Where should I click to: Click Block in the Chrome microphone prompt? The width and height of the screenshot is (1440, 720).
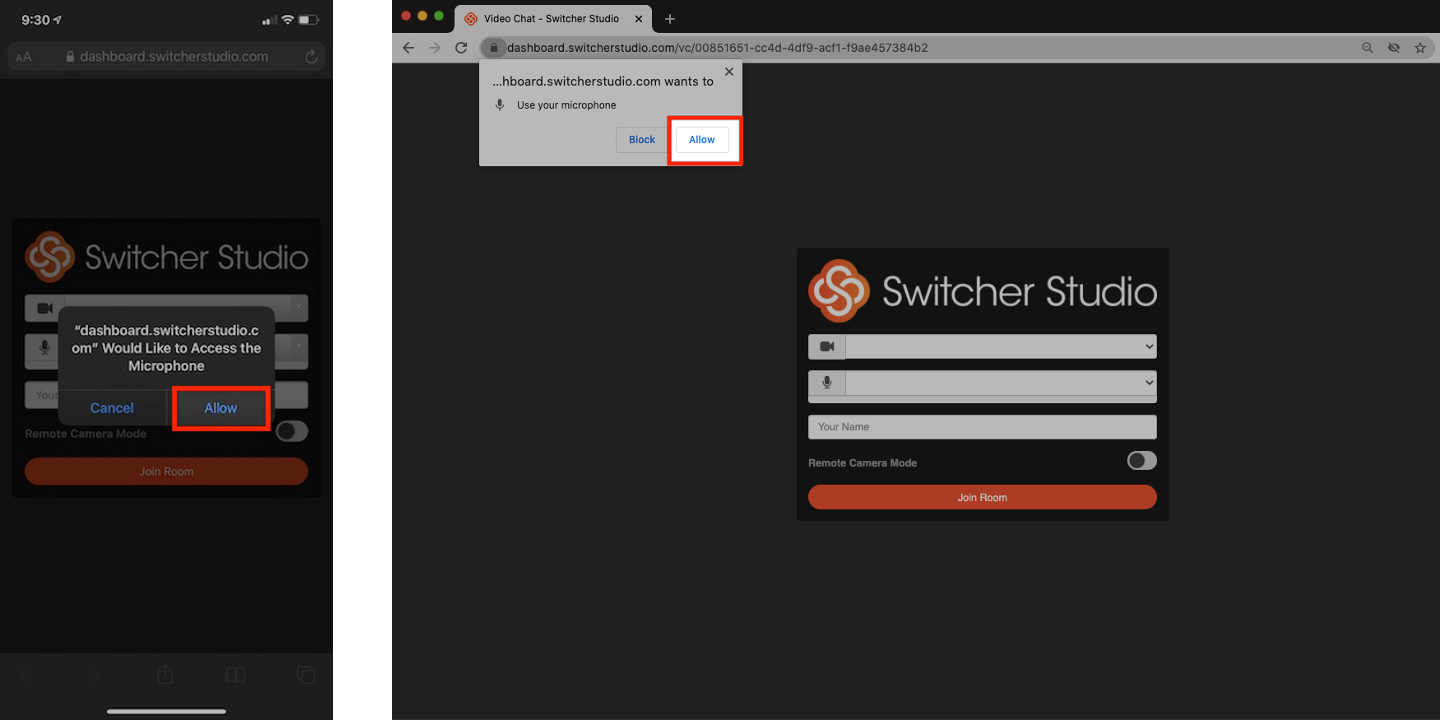[642, 140]
